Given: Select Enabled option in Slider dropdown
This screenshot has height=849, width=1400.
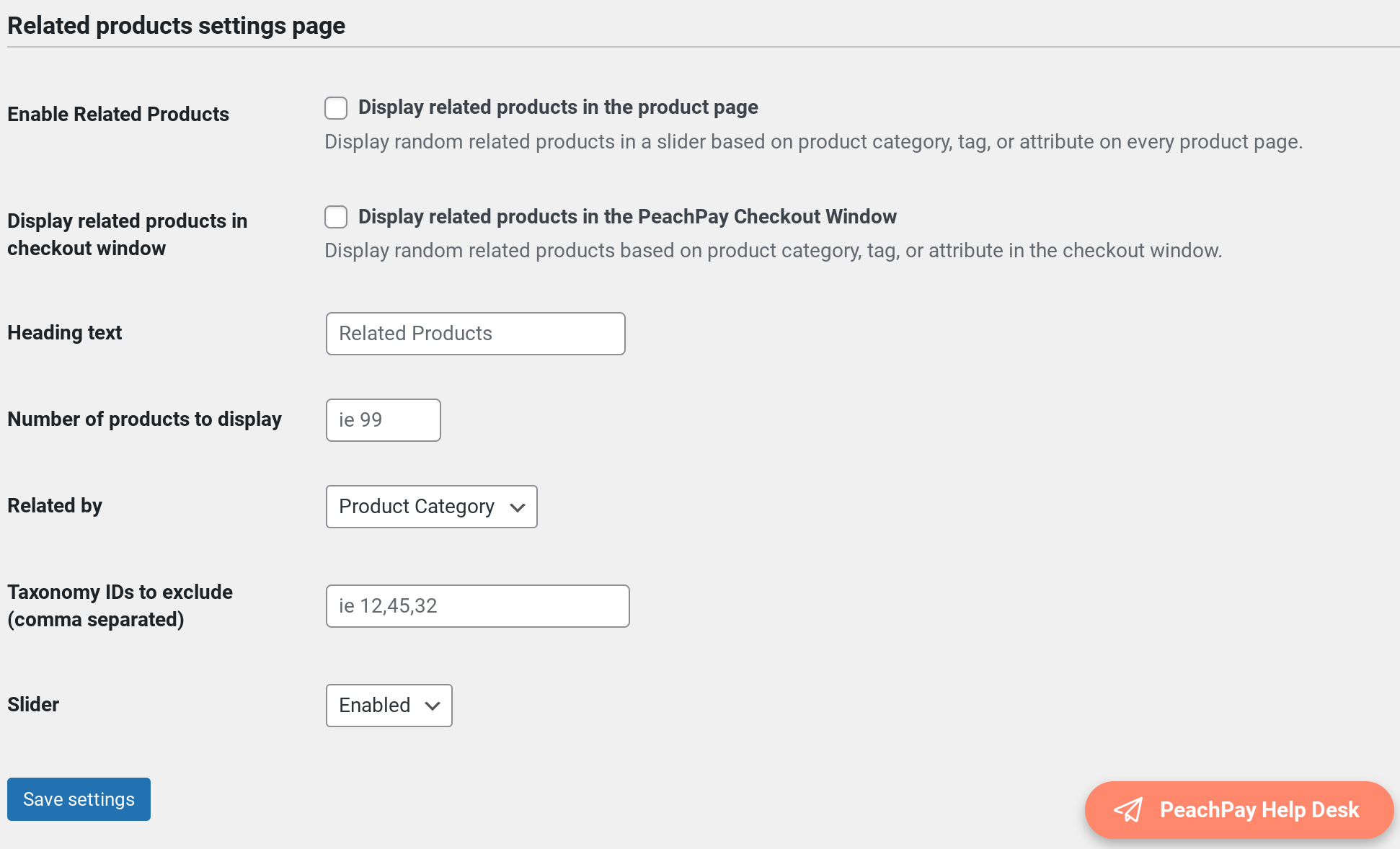Looking at the screenshot, I should (388, 705).
